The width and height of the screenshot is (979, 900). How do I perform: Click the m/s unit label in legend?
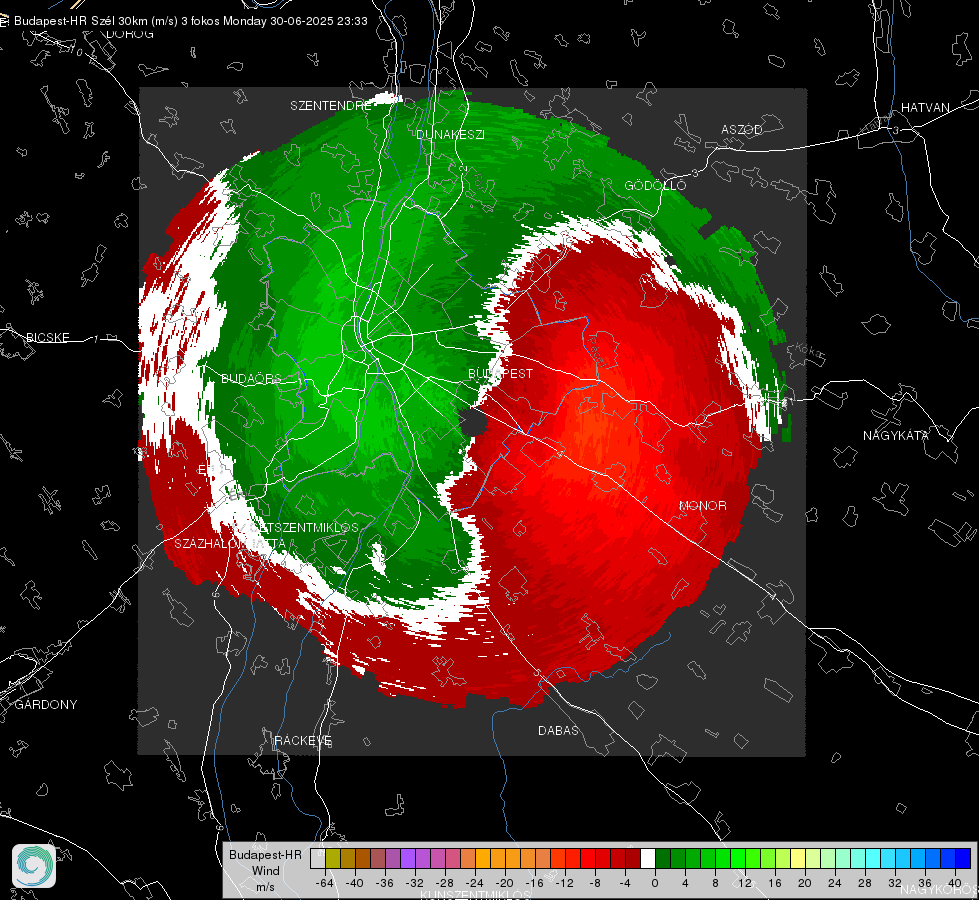(x=265, y=886)
